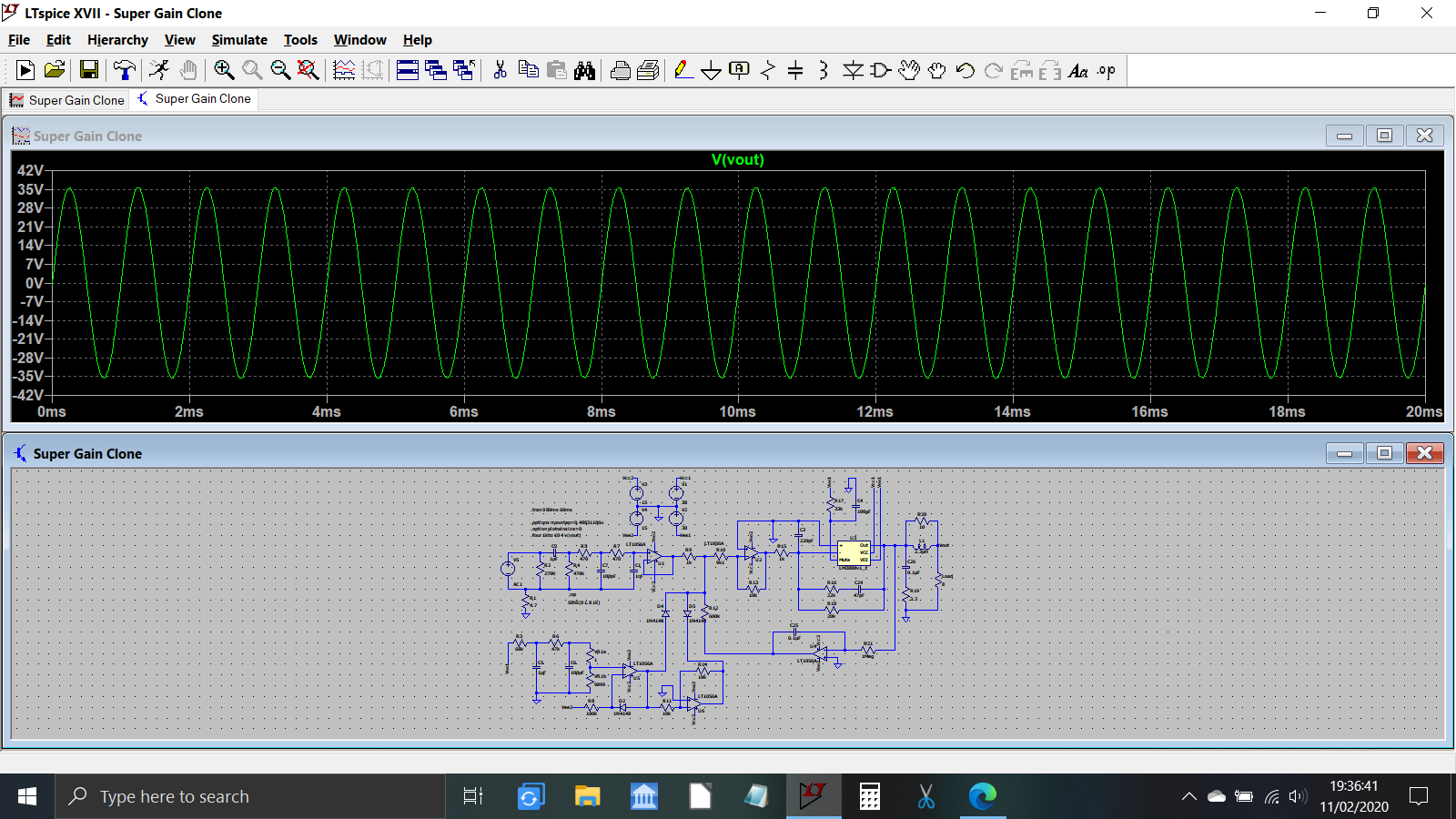Select the Zoom Out magnifier tool

click(x=280, y=70)
